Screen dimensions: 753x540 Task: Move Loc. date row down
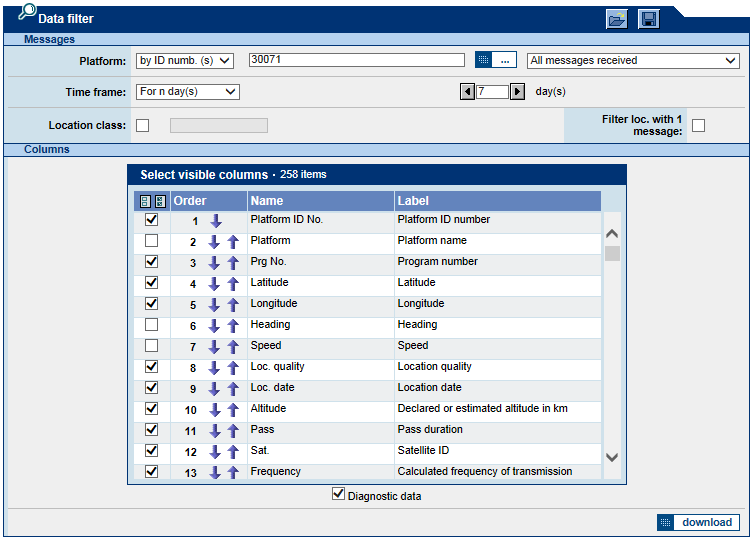pyautogui.click(x=214, y=389)
